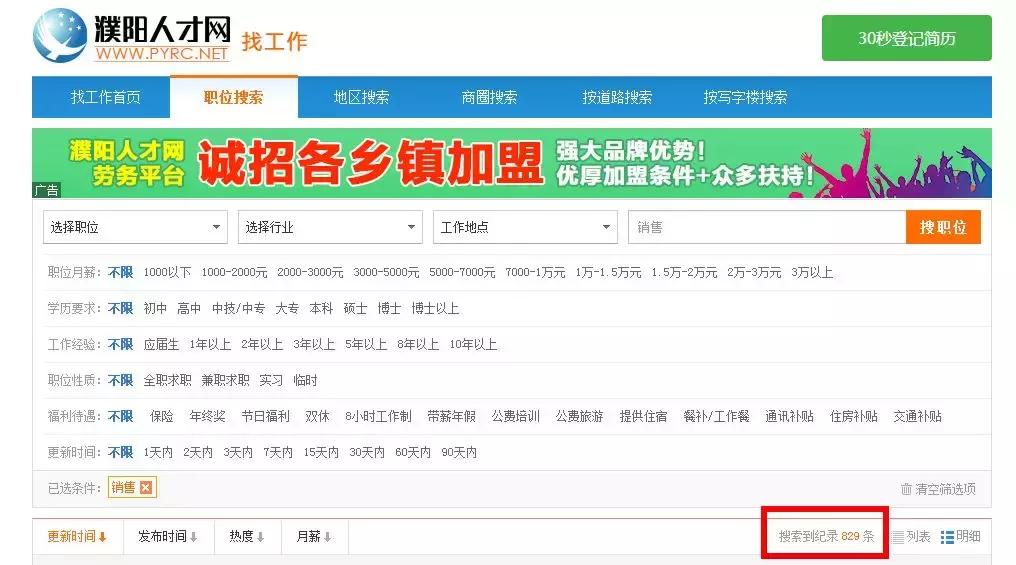Viewport: 1016px width, 565px height.
Task: Filter job type by 临时
Action: [x=305, y=380]
